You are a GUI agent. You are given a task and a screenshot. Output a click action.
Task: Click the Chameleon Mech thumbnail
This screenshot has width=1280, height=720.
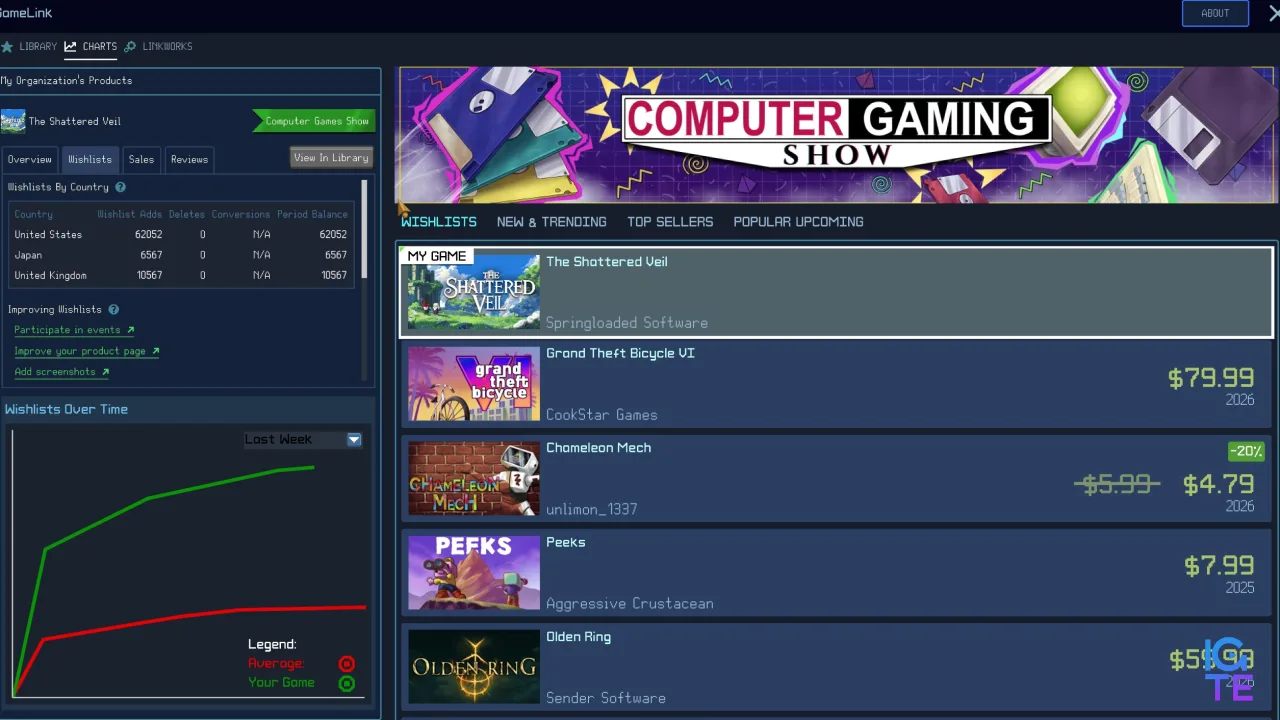(474, 478)
